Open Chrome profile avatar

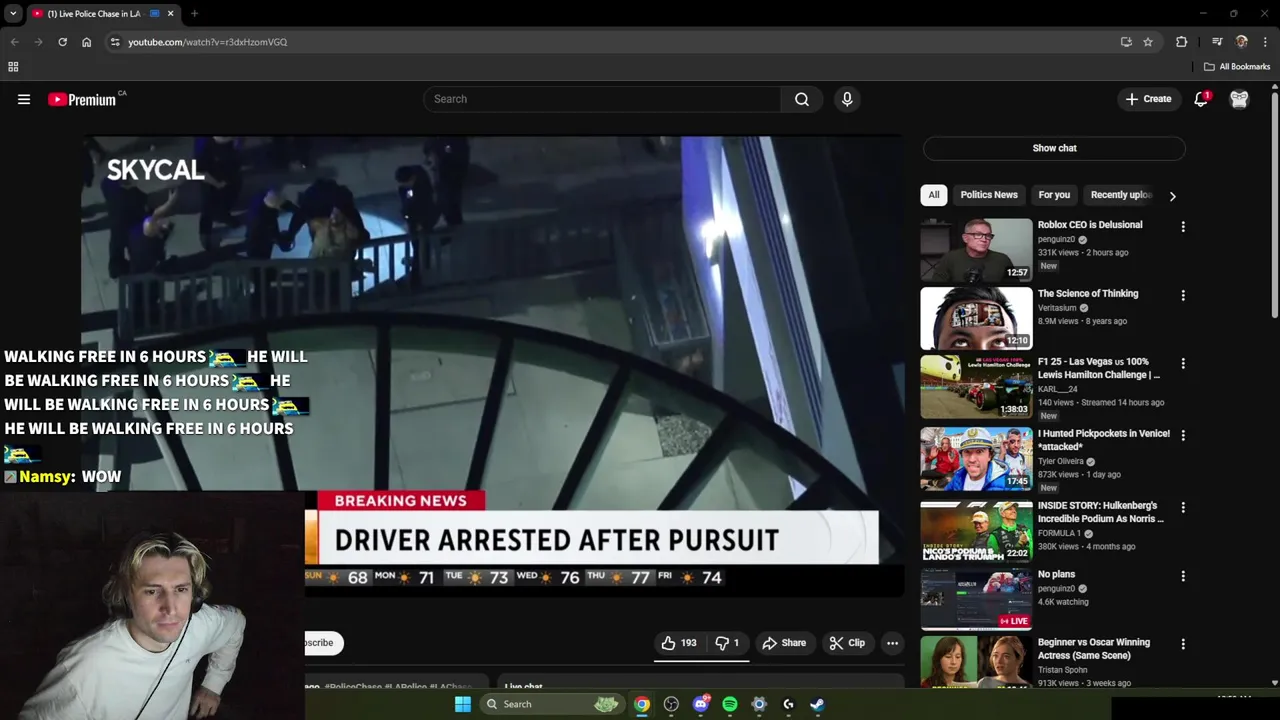1241,42
